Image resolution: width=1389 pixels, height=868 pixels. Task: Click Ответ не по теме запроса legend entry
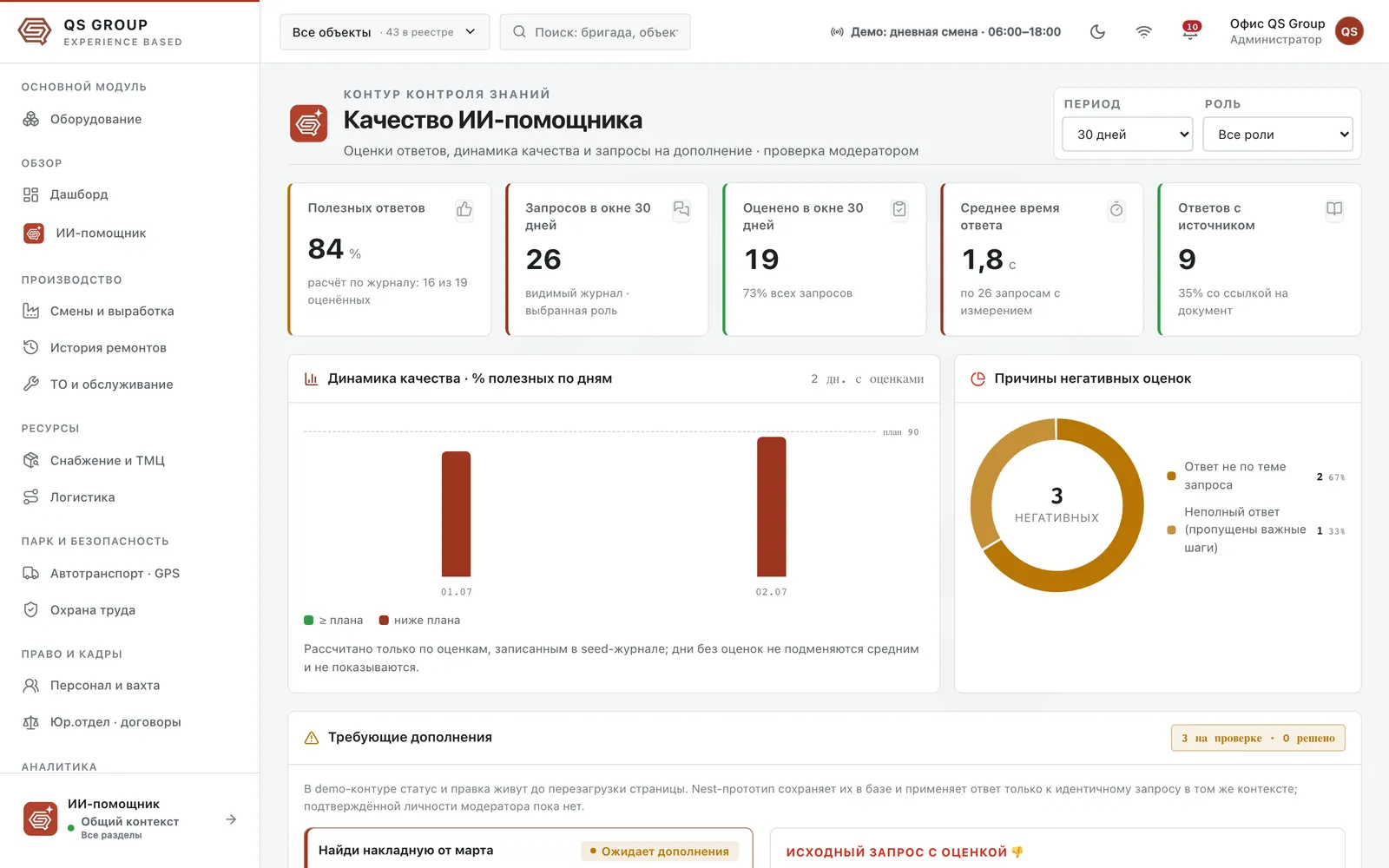pos(1255,476)
